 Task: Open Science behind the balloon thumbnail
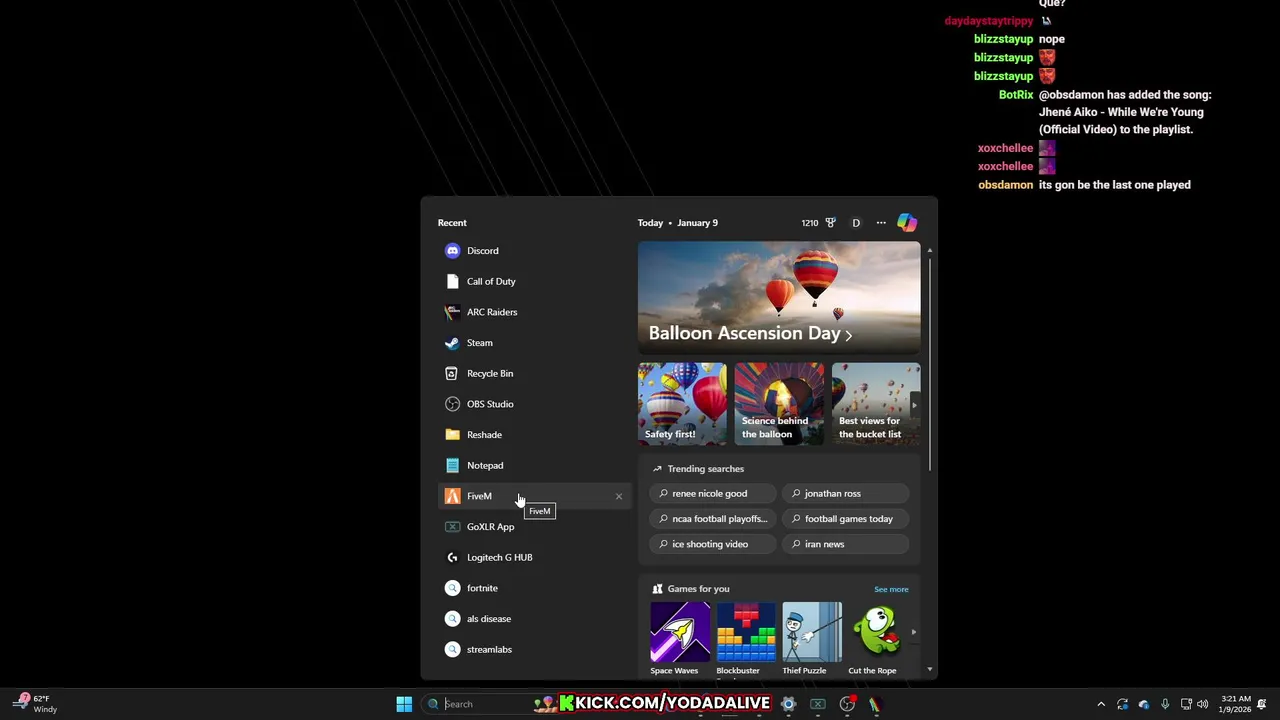779,403
